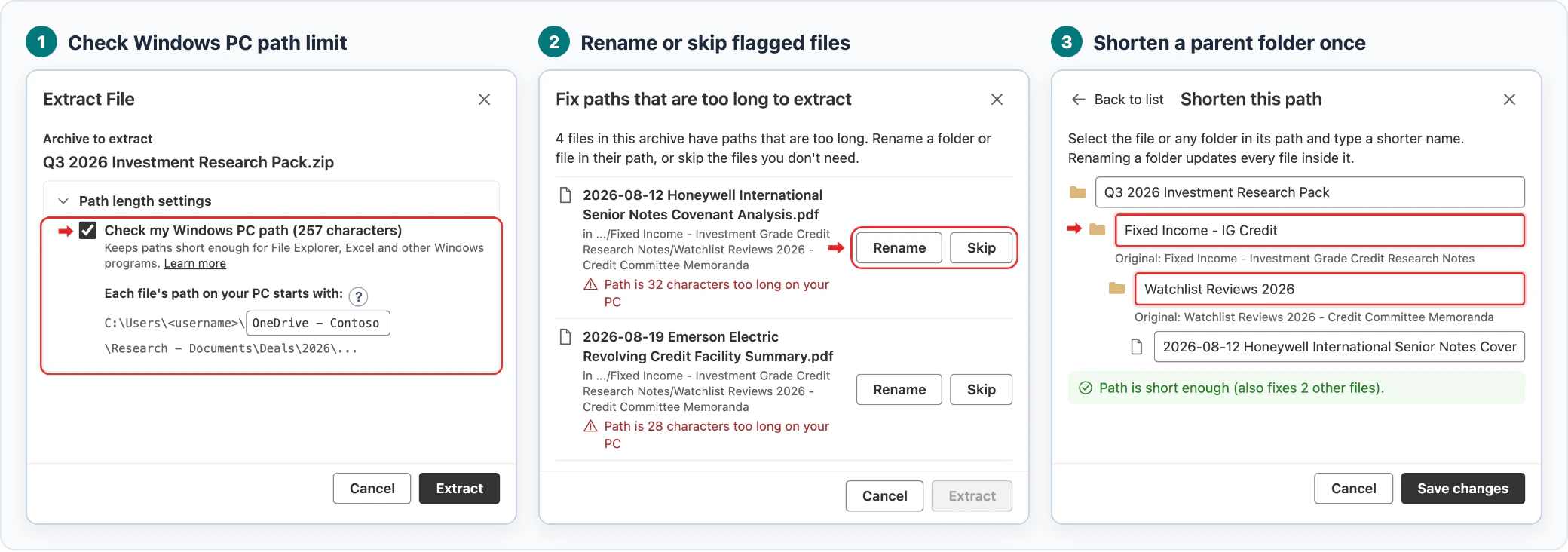The height and width of the screenshot is (552, 1568).
Task: Close the Shorten this path dialog
Action: pos(1509,100)
